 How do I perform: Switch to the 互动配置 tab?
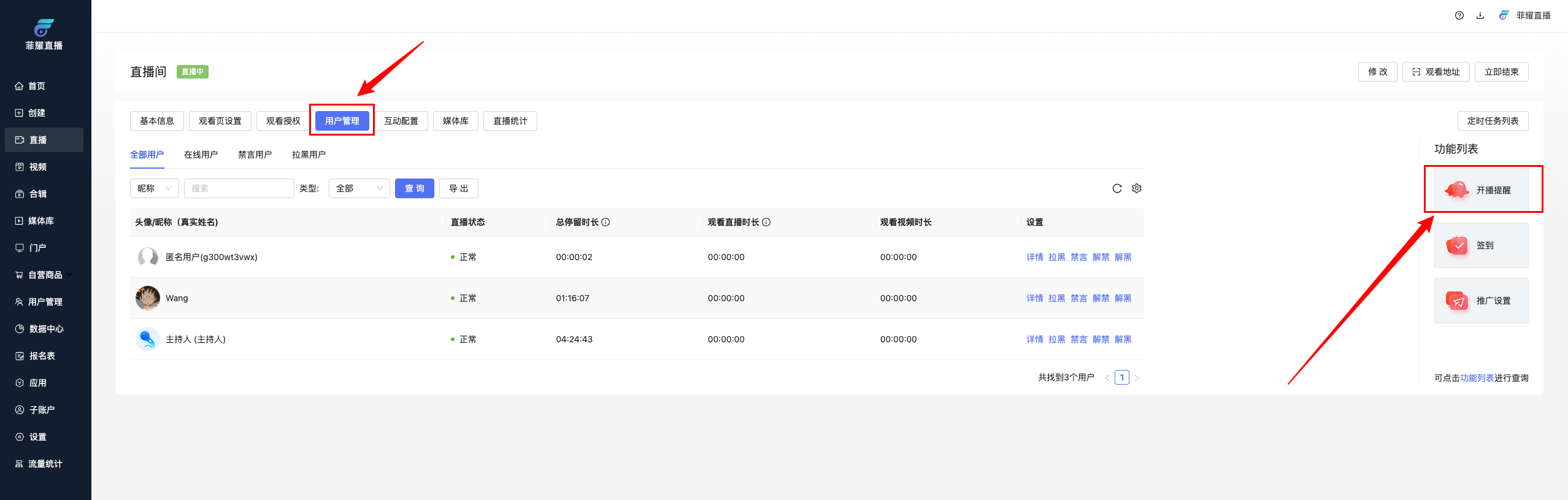point(401,121)
